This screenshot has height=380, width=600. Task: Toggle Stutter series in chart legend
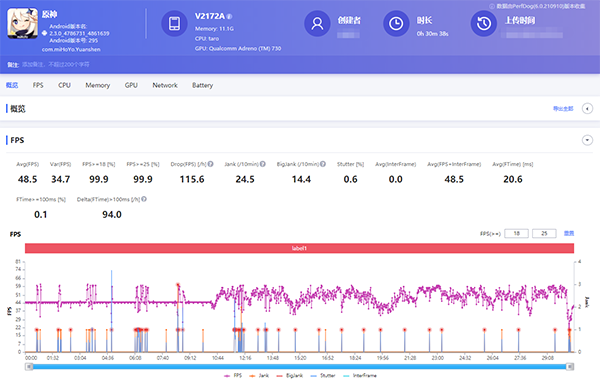click(x=323, y=375)
